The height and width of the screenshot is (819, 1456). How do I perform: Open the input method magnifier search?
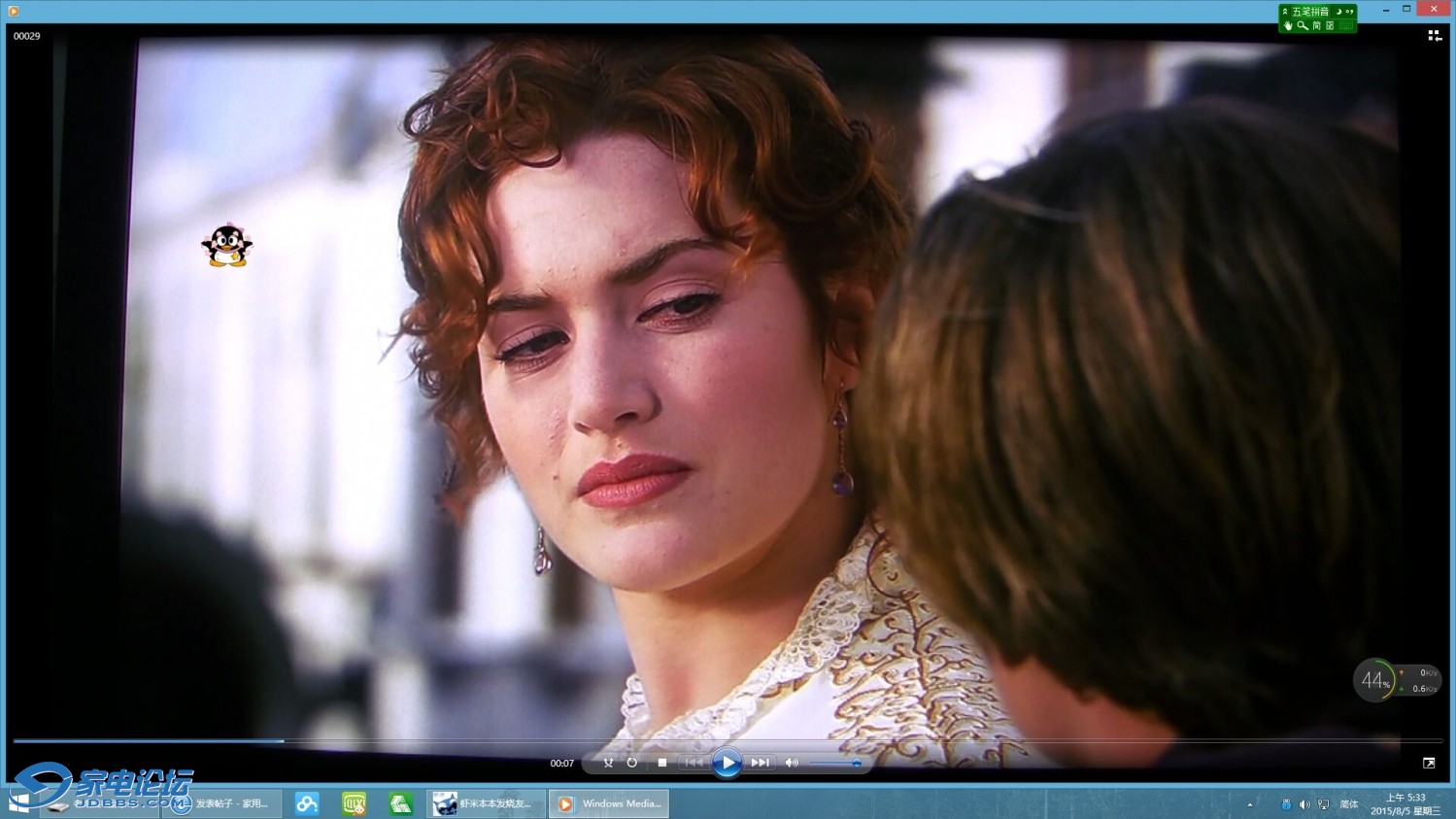pos(1302,26)
